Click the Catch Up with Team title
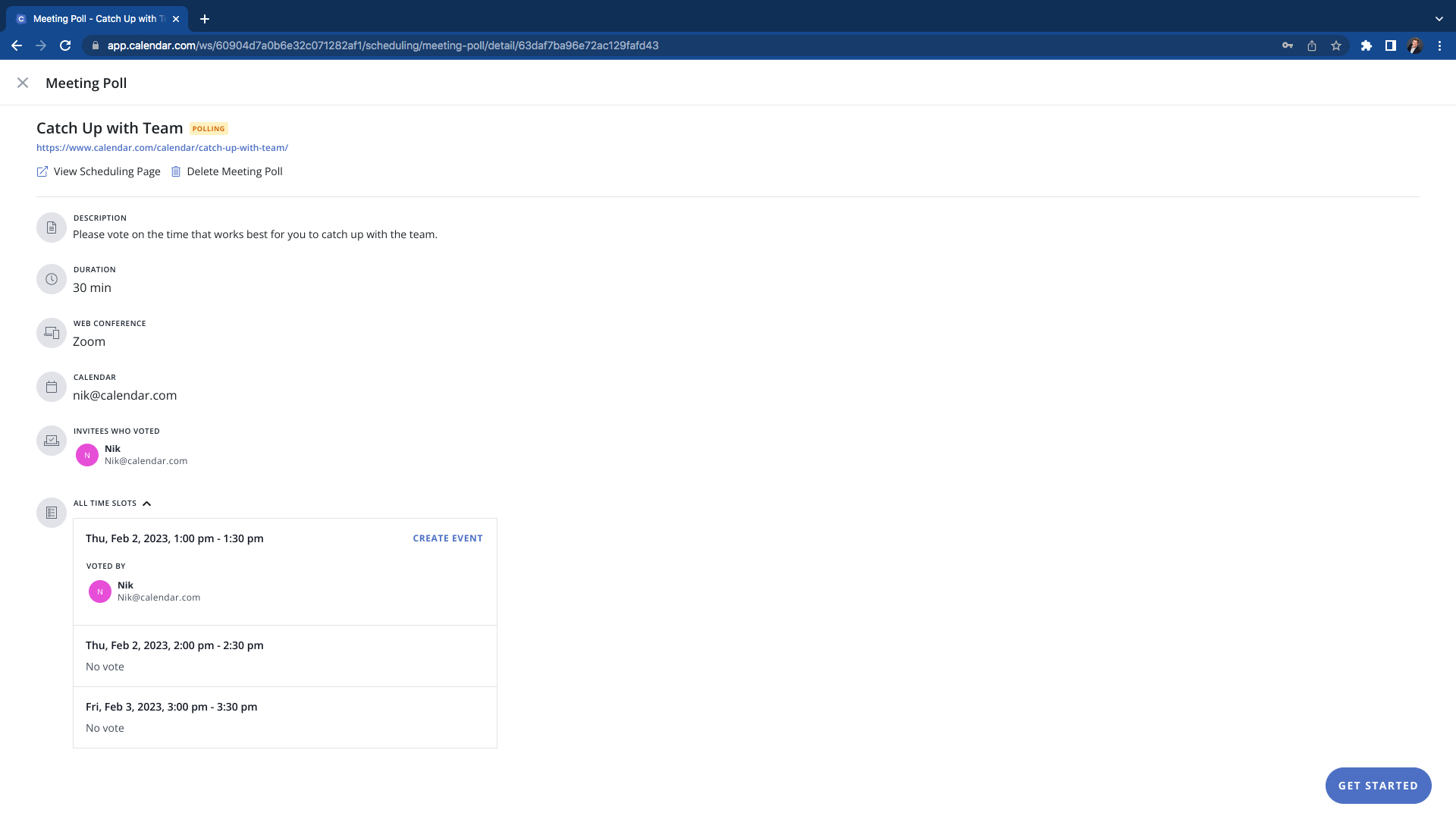 pyautogui.click(x=110, y=128)
